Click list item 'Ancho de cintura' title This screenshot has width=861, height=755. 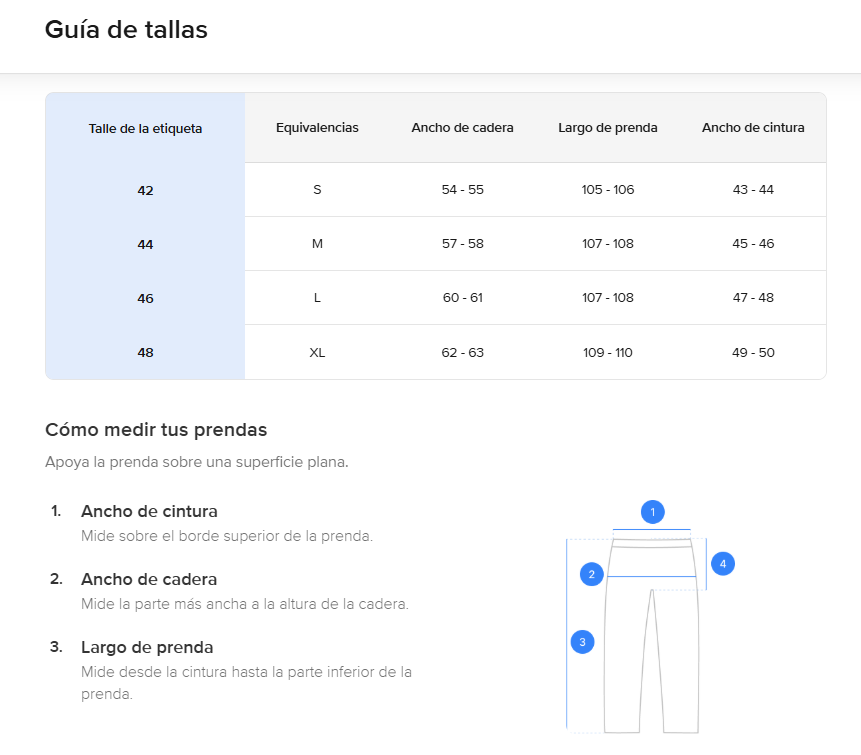[149, 511]
